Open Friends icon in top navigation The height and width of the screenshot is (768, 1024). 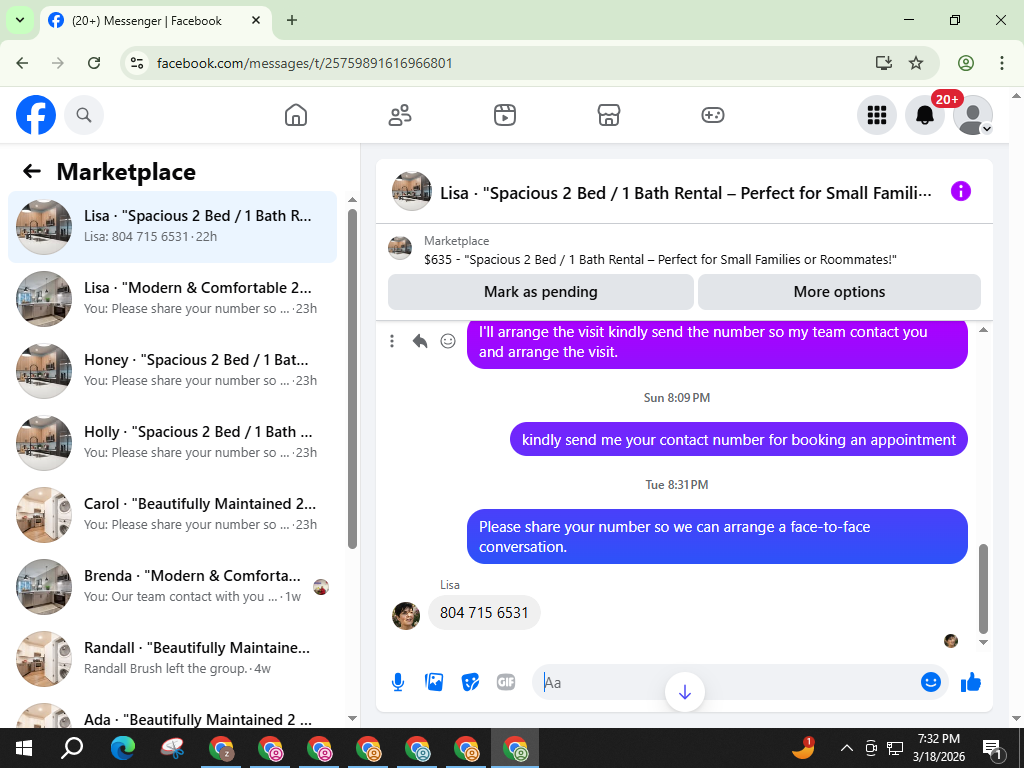click(400, 115)
